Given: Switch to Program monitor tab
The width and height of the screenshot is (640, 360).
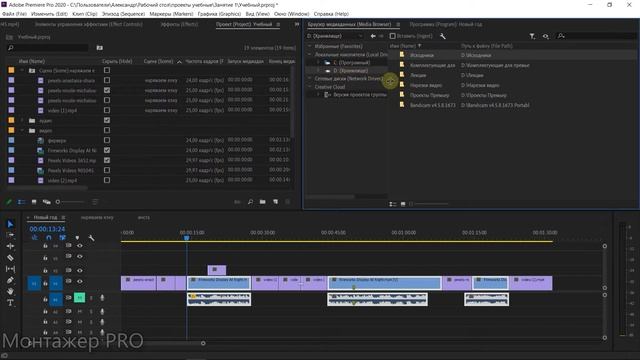Looking at the screenshot, I should pyautogui.click(x=446, y=24).
